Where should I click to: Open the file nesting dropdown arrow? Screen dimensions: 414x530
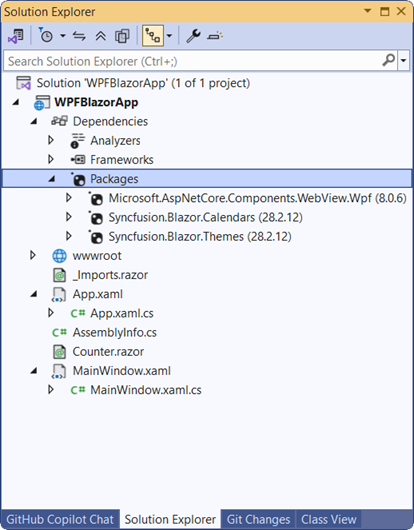pyautogui.click(x=169, y=35)
